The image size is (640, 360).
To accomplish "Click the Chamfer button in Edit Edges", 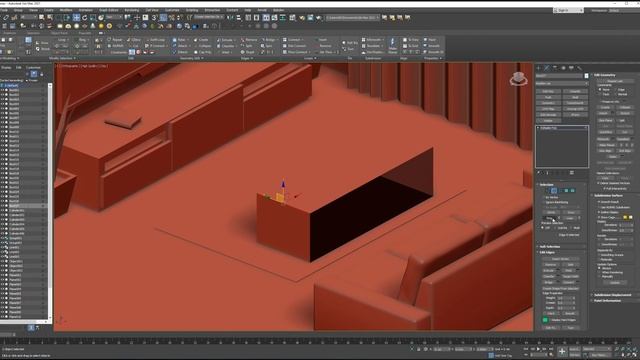I will [549, 276].
